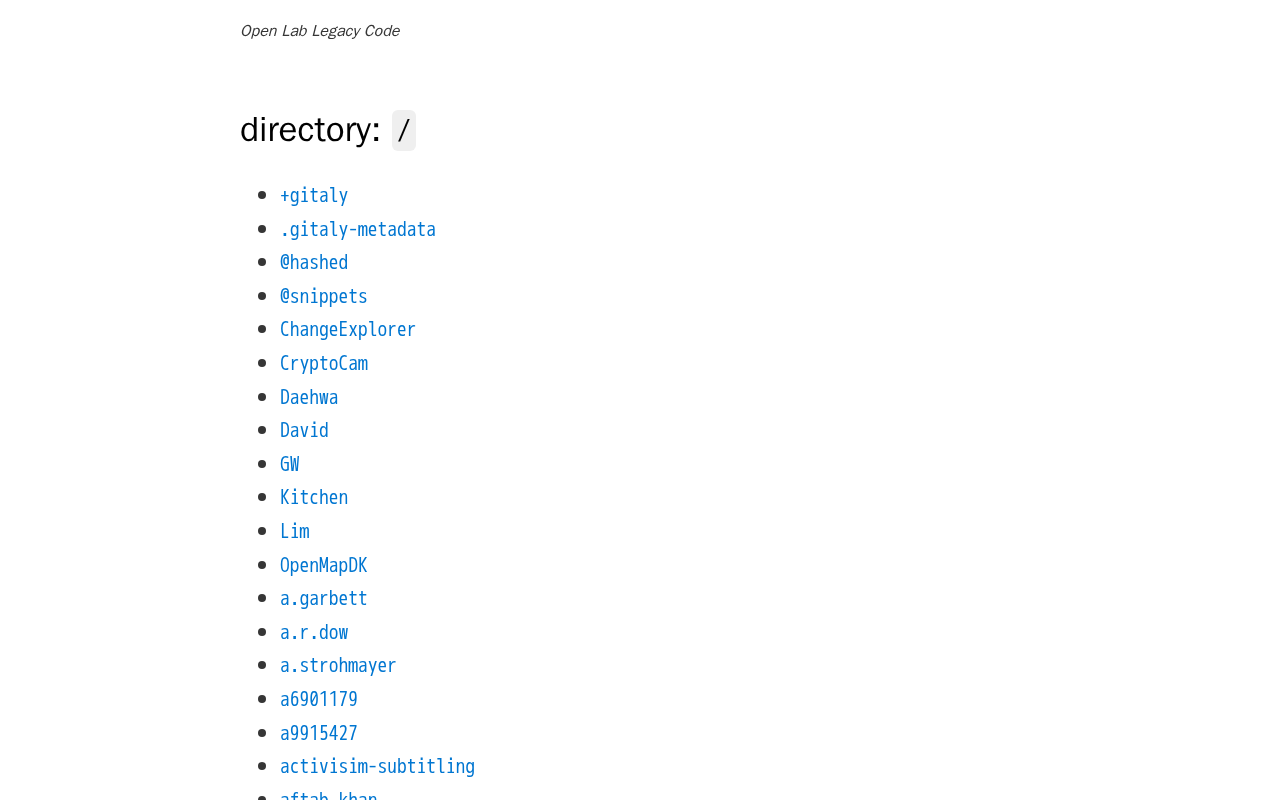Open the @snippets directory
Viewport: 1280px width, 800px height.
(x=324, y=297)
